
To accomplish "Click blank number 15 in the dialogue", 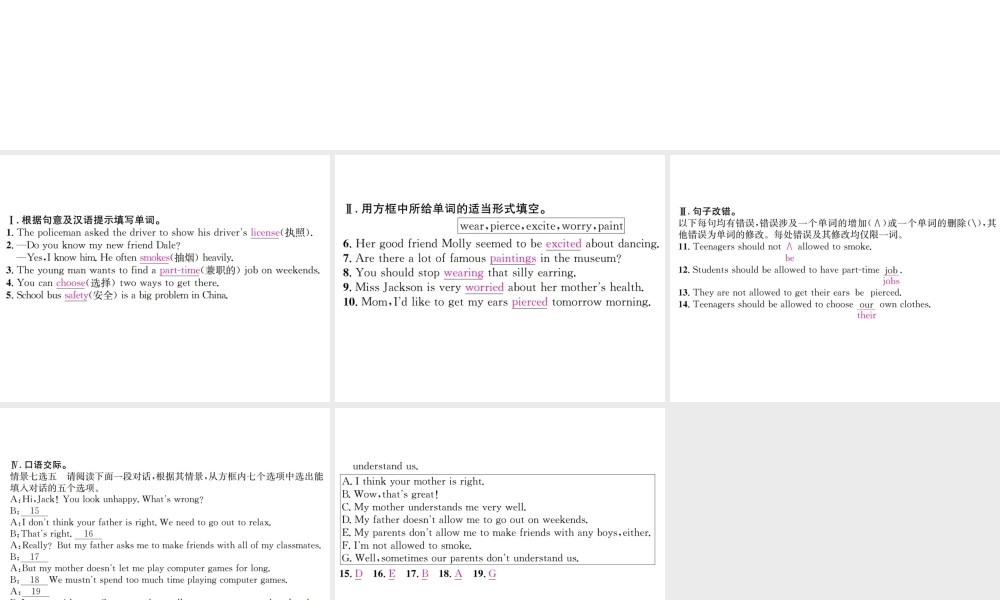I will pyautogui.click(x=34, y=511).
